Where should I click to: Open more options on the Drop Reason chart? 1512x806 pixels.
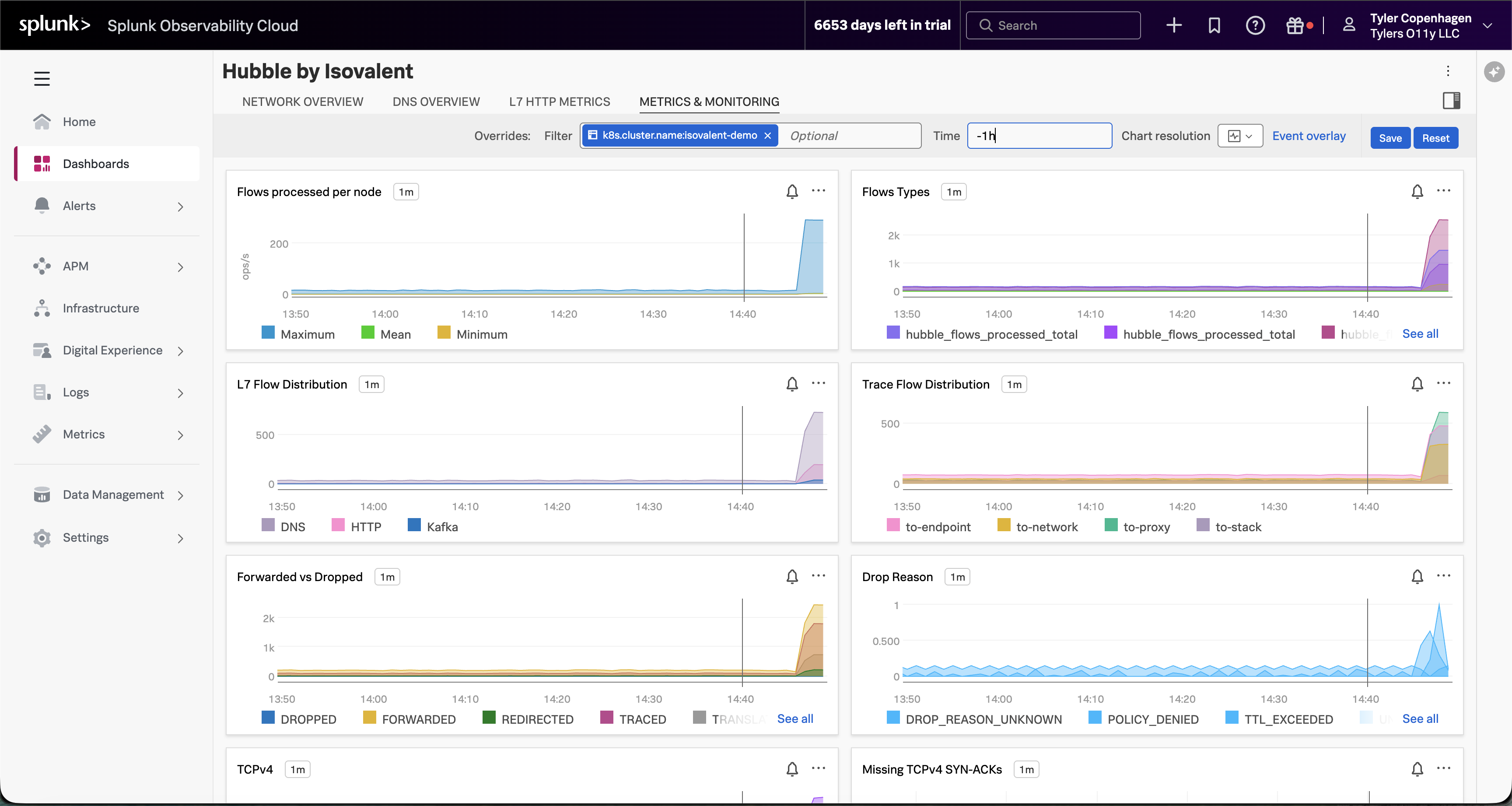coord(1444,576)
